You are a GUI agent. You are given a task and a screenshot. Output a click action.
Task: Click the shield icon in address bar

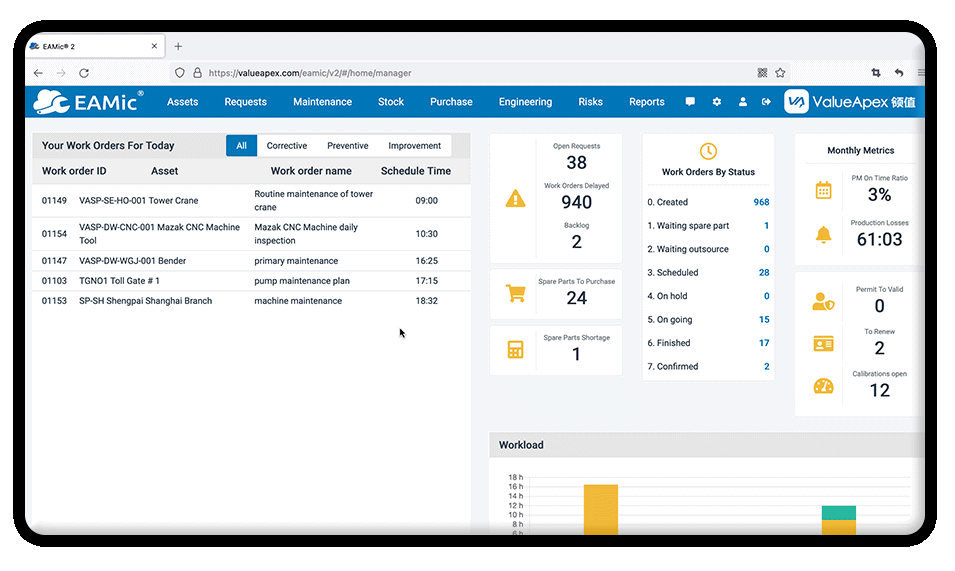point(180,73)
